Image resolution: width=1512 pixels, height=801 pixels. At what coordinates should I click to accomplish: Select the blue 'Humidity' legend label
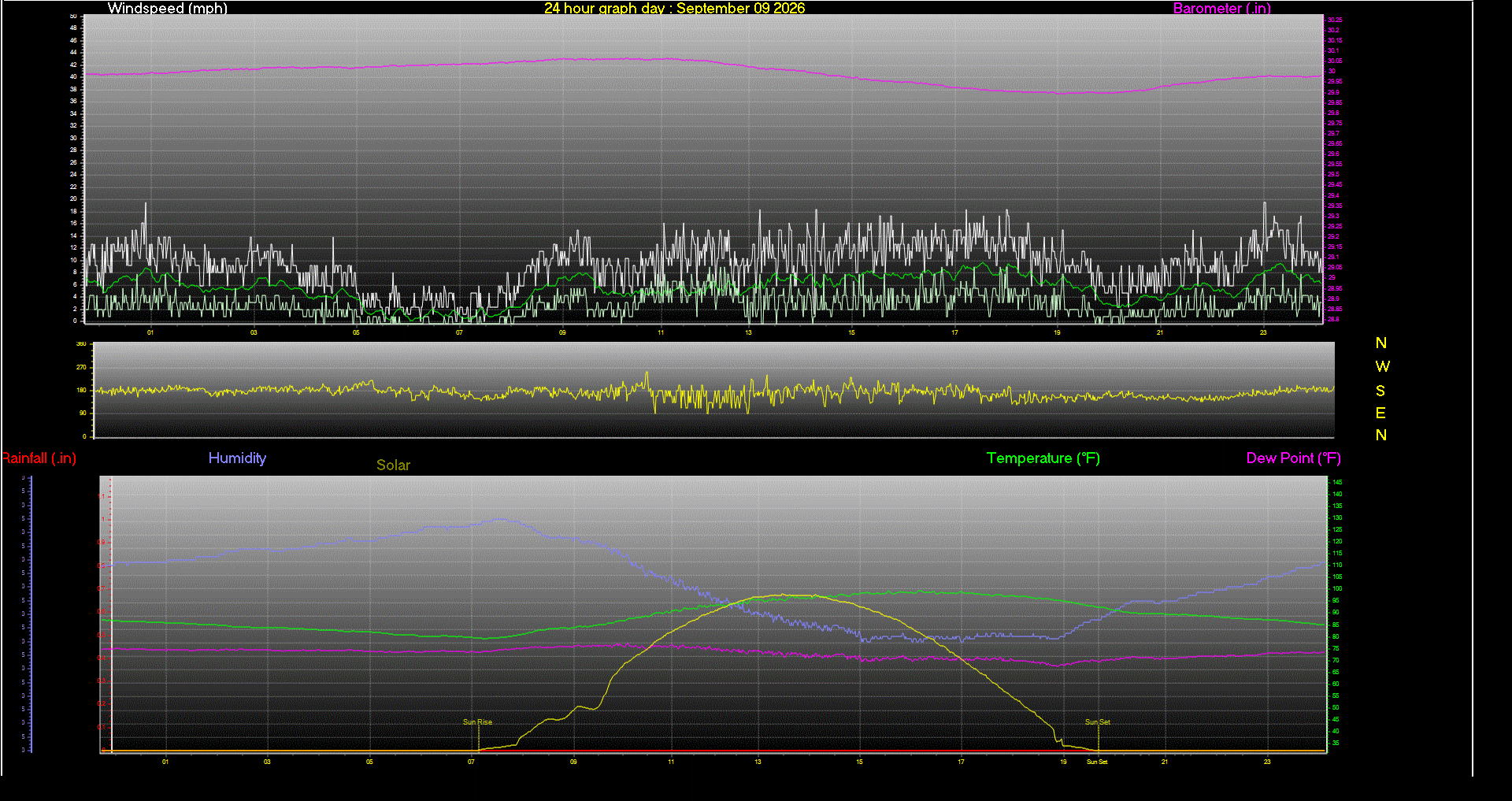tap(237, 458)
